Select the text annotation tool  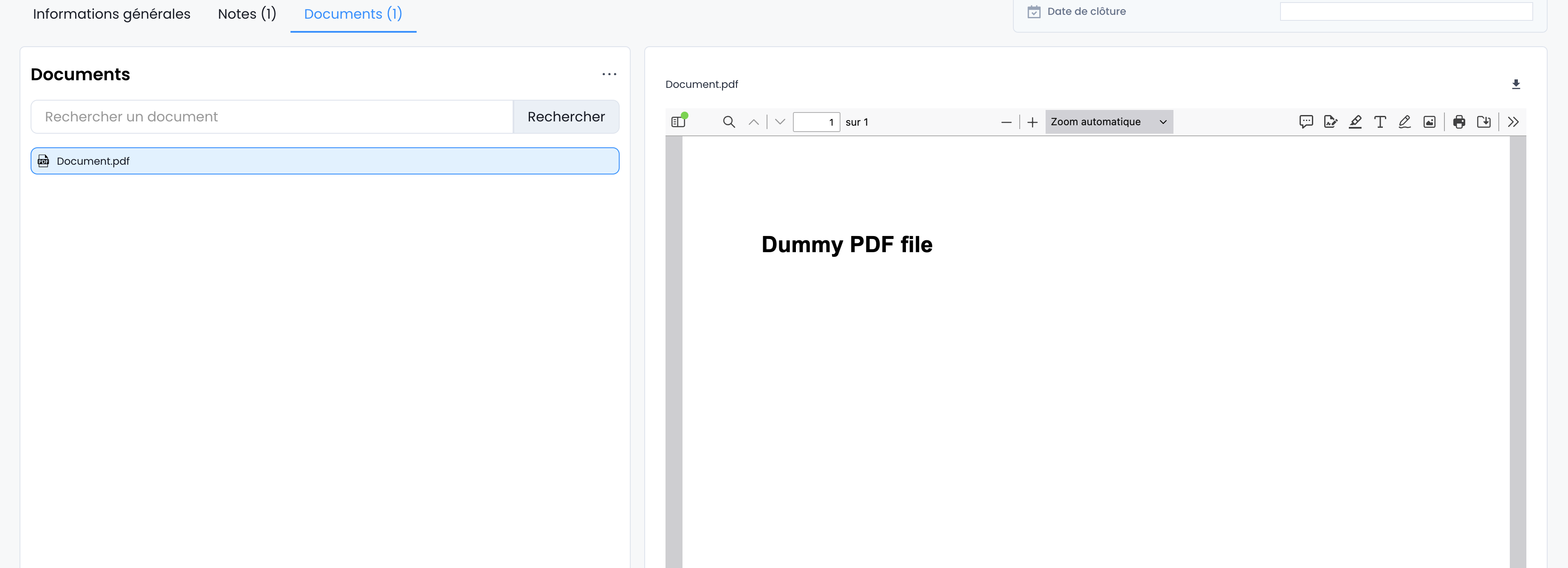click(1380, 122)
